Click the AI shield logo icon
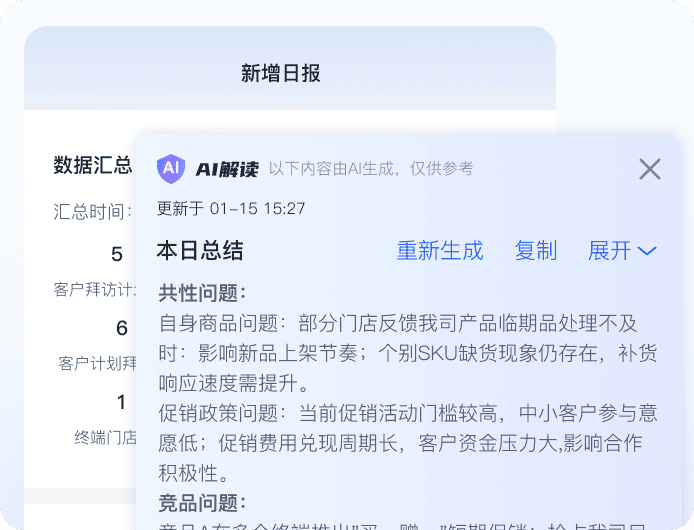 pos(171,169)
